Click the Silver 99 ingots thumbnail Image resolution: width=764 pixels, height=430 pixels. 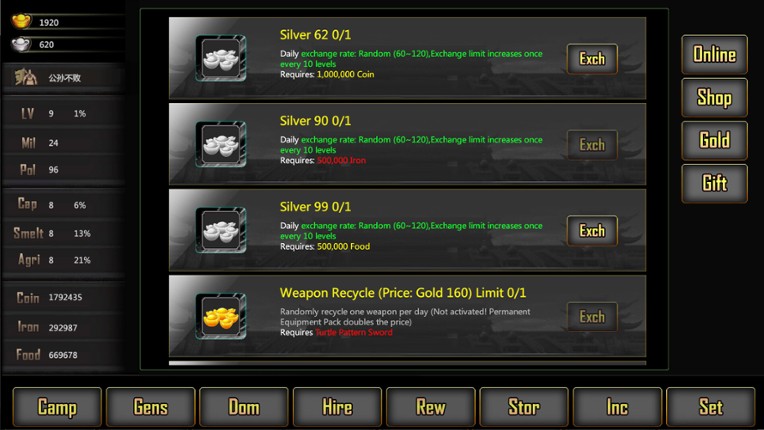(x=221, y=230)
